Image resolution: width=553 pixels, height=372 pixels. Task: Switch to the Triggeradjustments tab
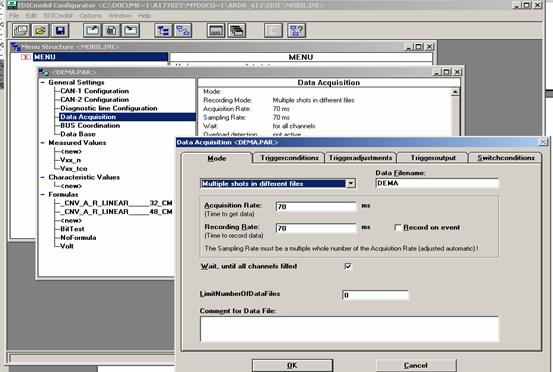[360, 158]
